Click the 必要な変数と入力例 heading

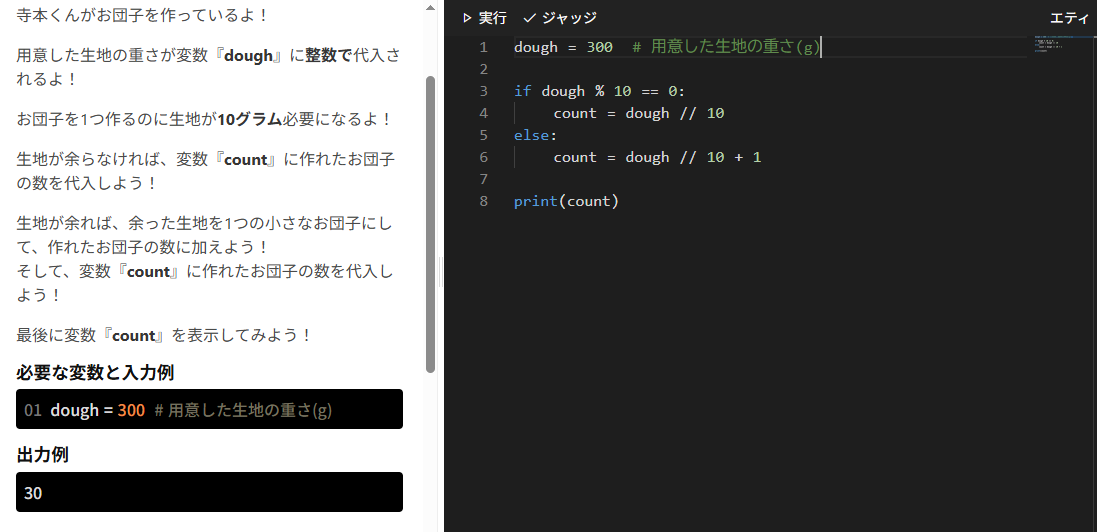pos(96,373)
